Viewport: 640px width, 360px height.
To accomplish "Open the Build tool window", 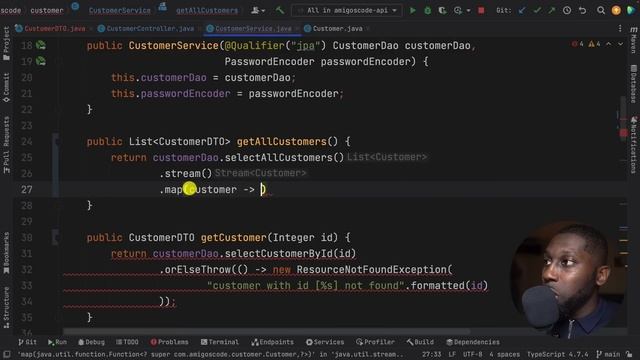I will pyautogui.click(x=420, y=342).
